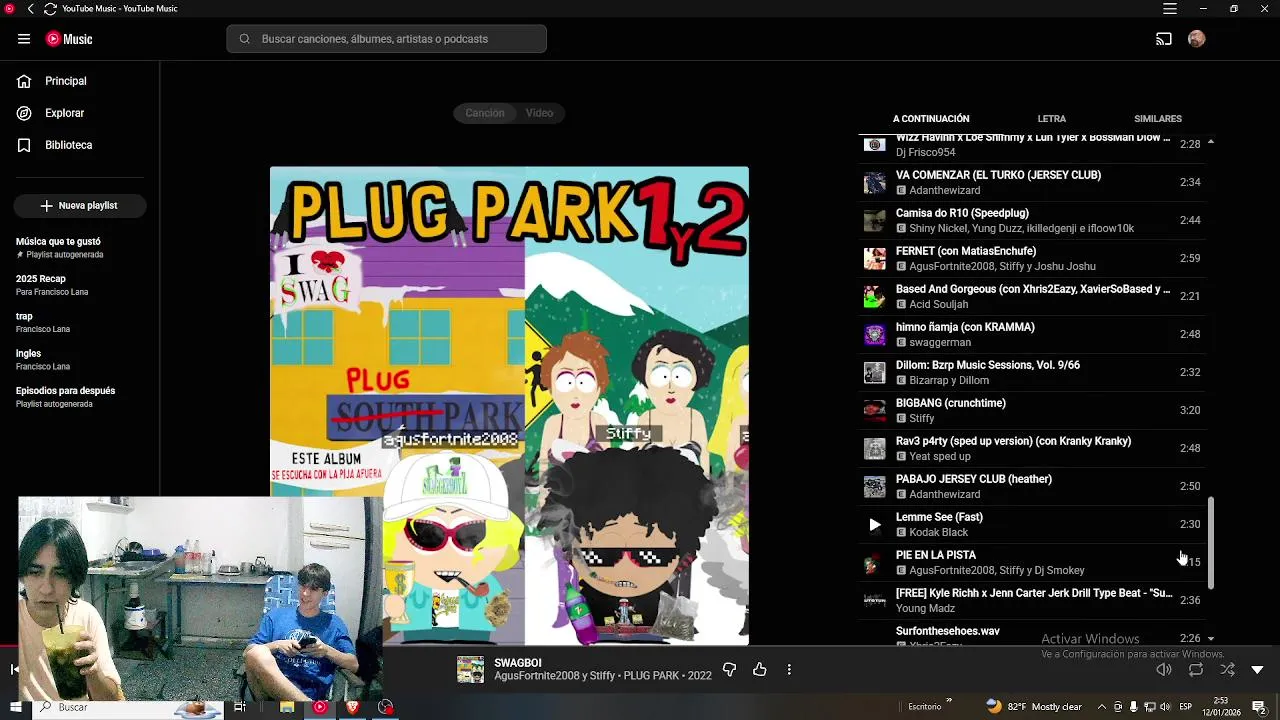
Task: Collapse the player page with down arrow
Action: [1258, 670]
